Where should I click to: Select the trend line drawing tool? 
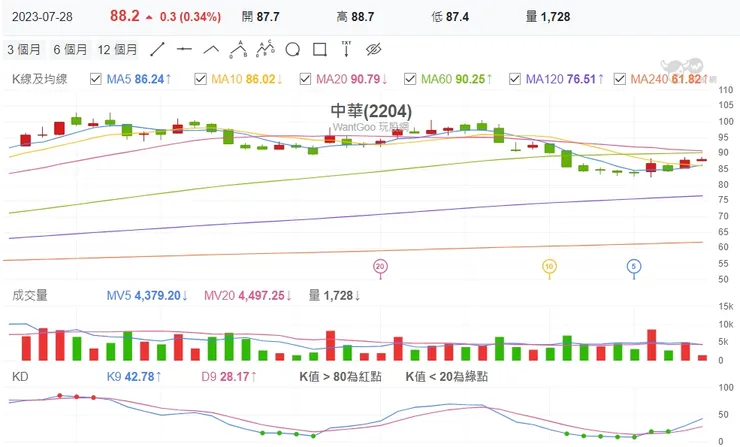(x=157, y=49)
